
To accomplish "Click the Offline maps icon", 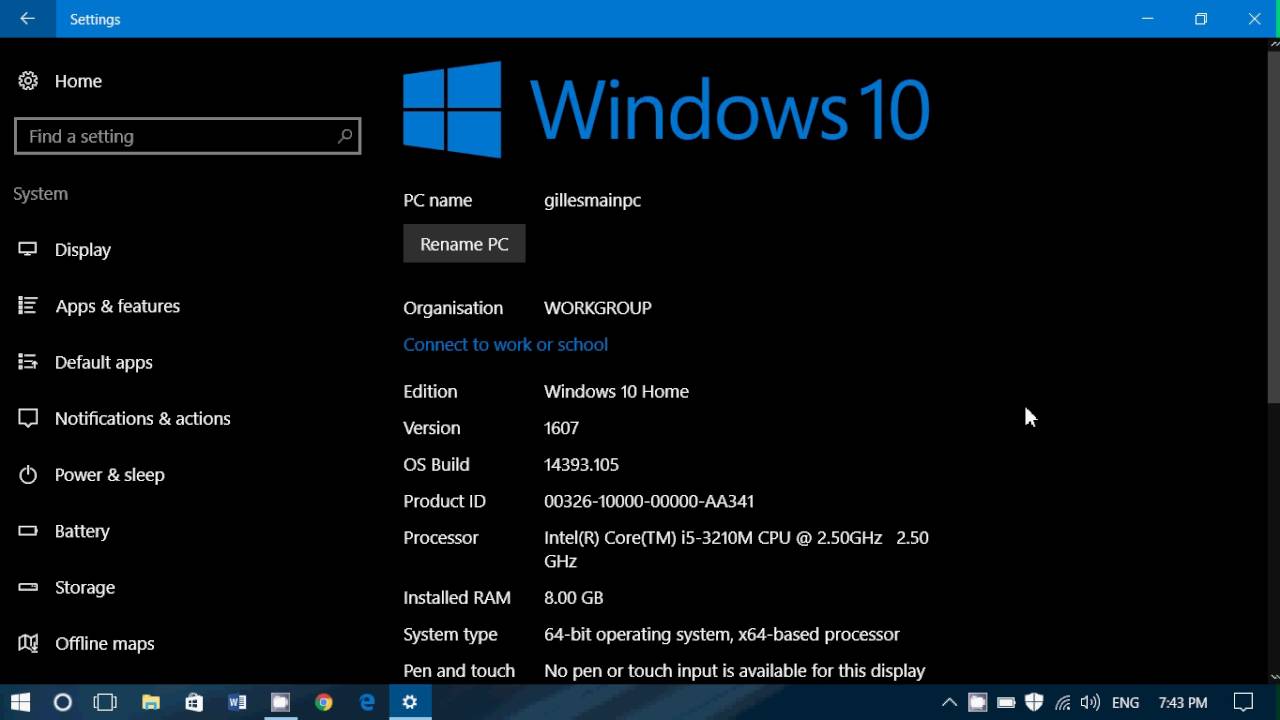I will [x=28, y=643].
